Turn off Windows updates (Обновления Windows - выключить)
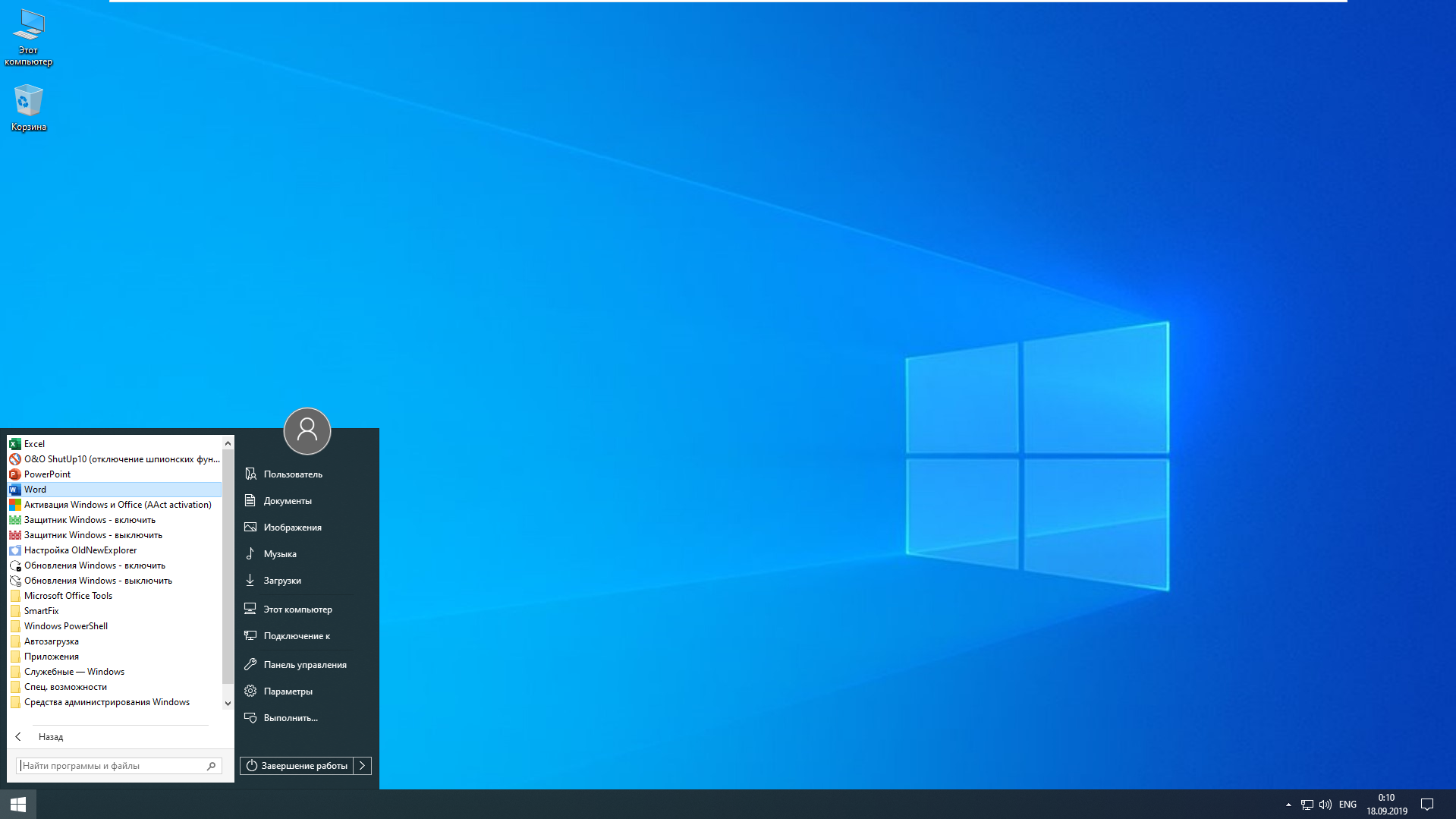The image size is (1456, 819). pos(98,581)
